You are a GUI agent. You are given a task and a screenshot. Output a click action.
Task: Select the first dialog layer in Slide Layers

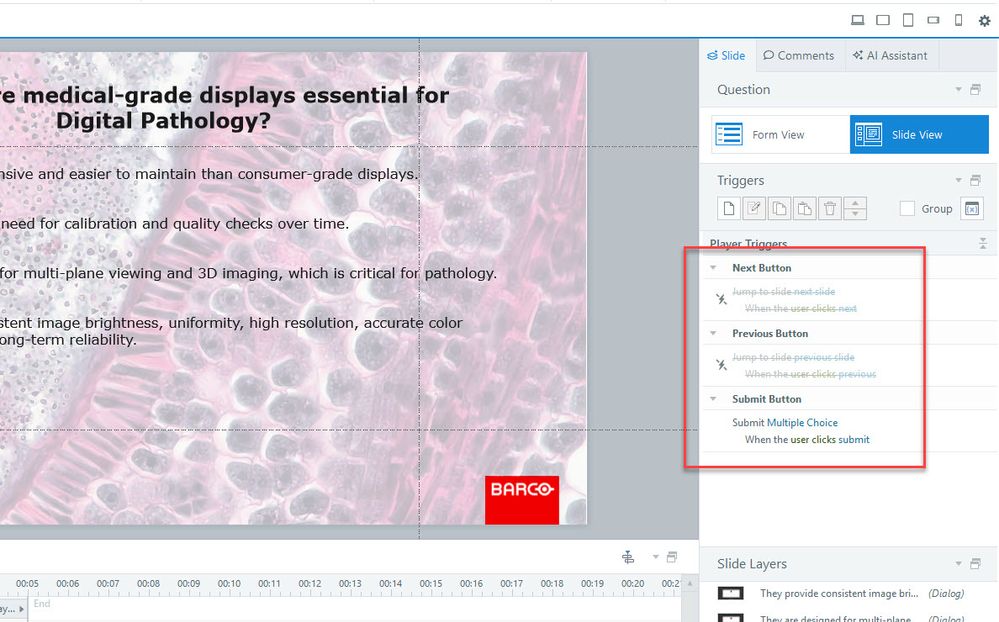(840, 594)
